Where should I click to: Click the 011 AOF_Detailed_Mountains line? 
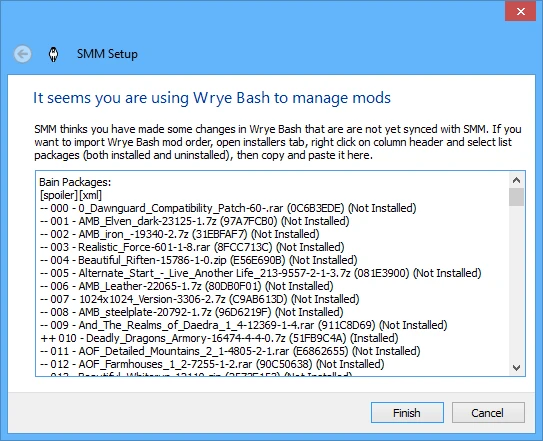pos(230,351)
